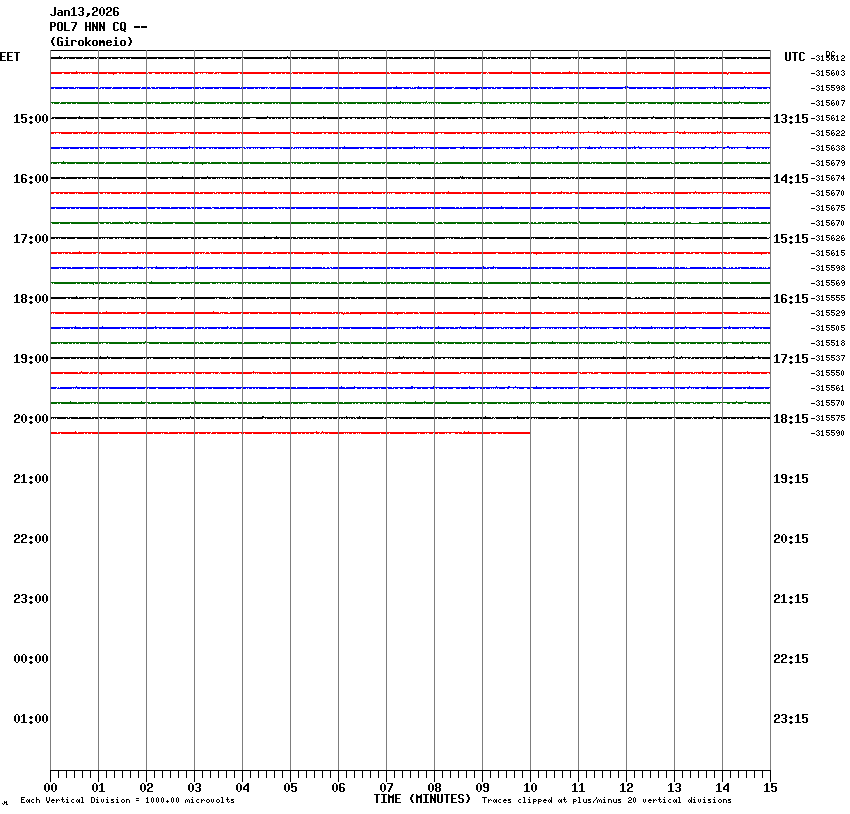The height and width of the screenshot is (814, 850).
Task: Click the (Girokomeio) location name
Action: pyautogui.click(x=91, y=42)
